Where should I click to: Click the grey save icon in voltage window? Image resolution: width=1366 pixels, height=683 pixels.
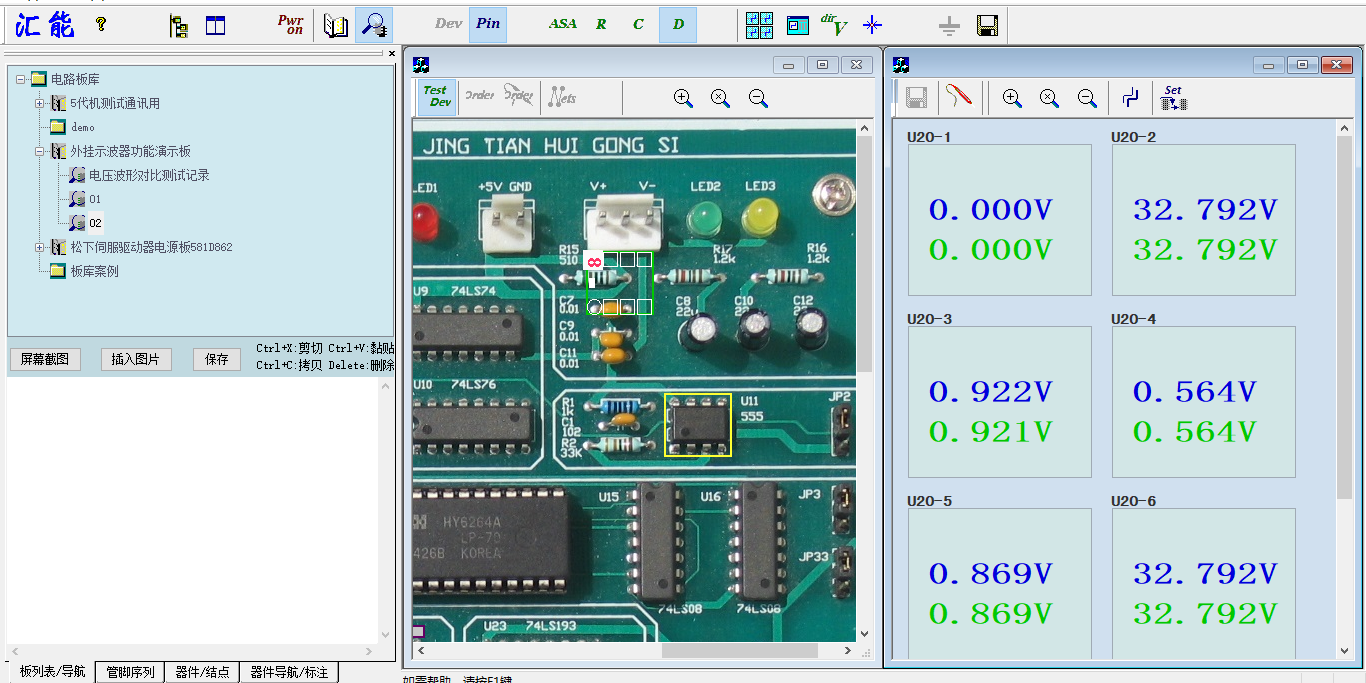point(916,97)
